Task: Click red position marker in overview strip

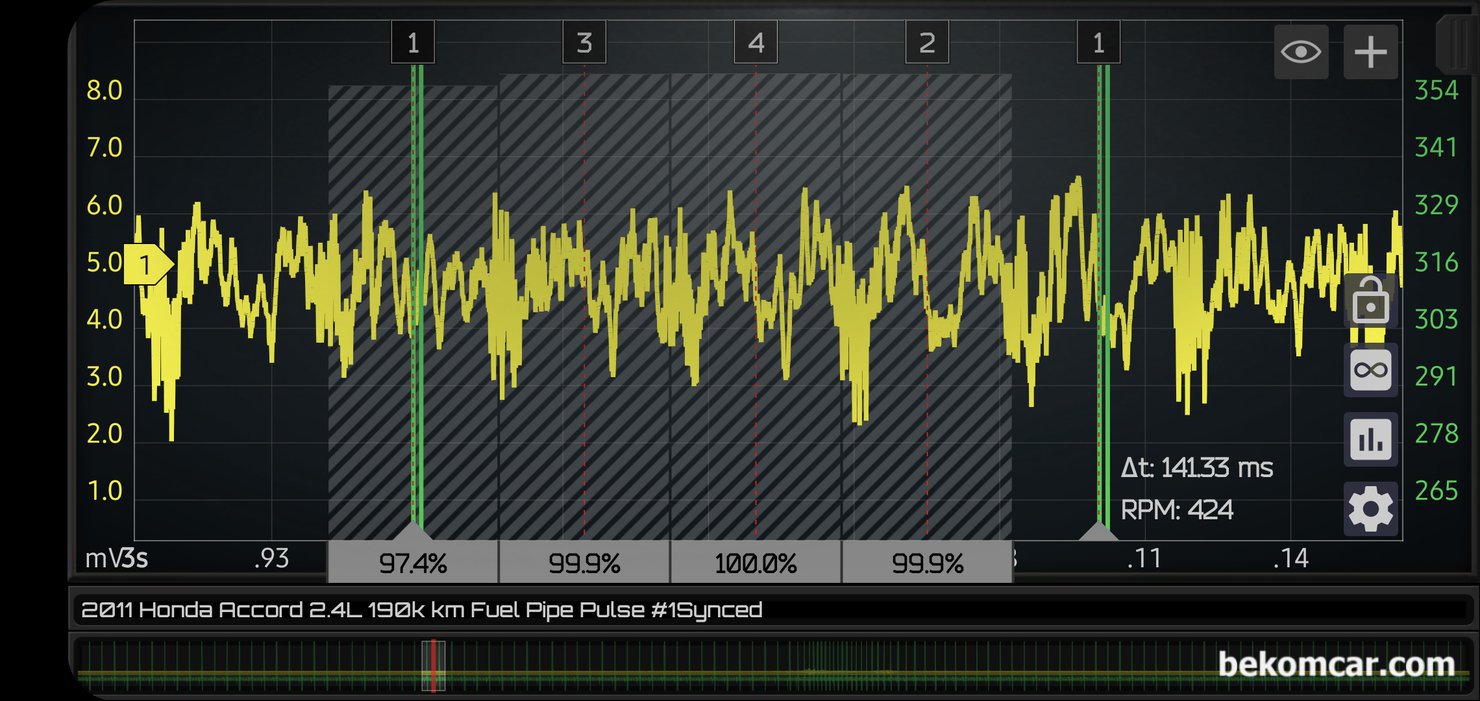Action: click(433, 666)
